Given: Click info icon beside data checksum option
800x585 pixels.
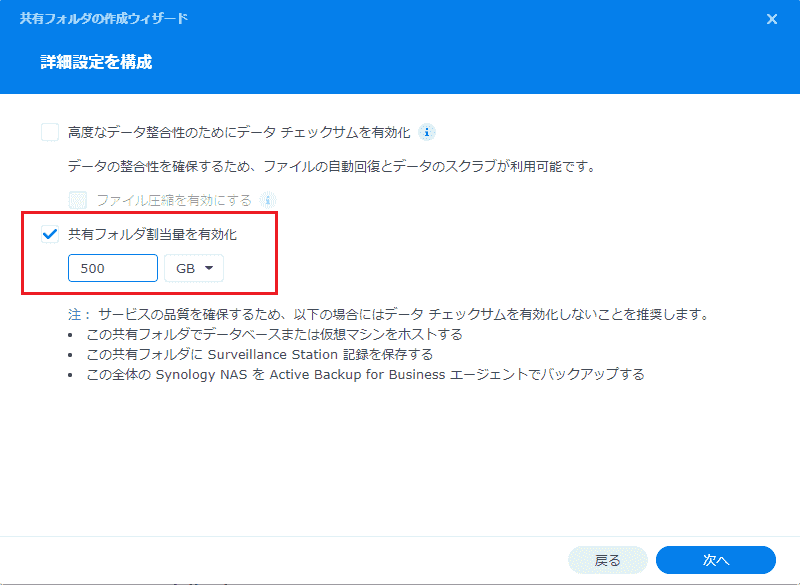Looking at the screenshot, I should (x=427, y=133).
